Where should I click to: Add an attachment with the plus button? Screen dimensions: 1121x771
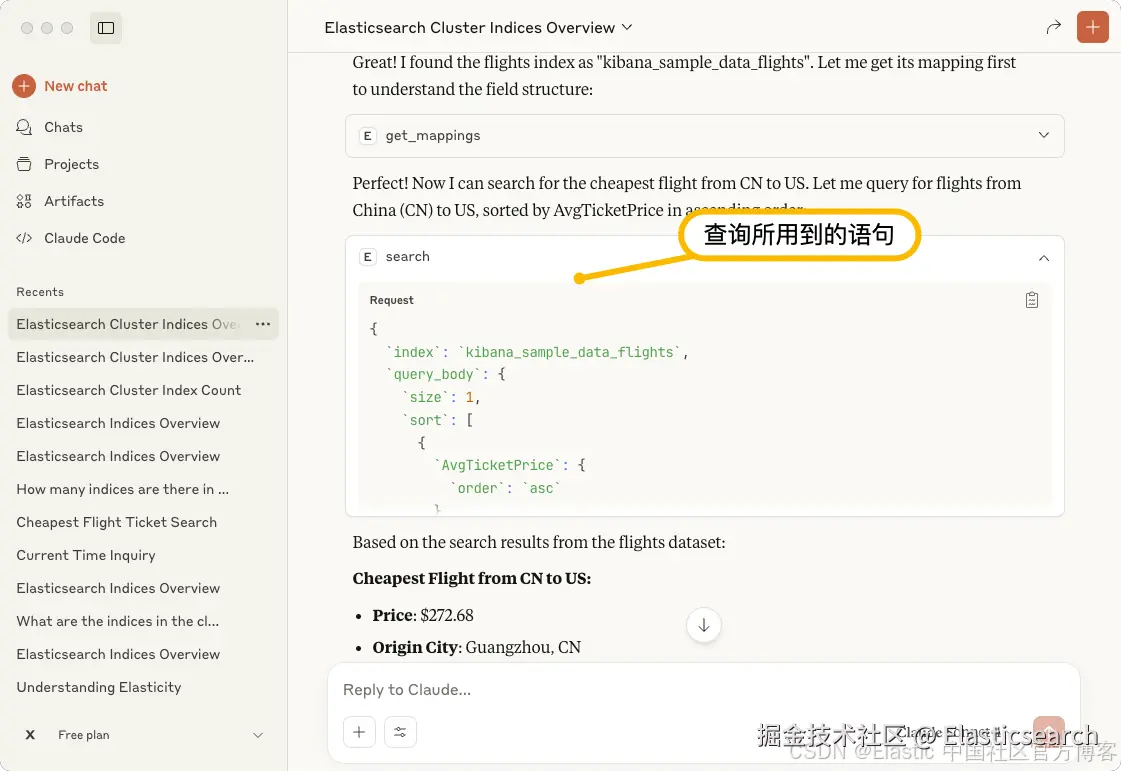[359, 732]
